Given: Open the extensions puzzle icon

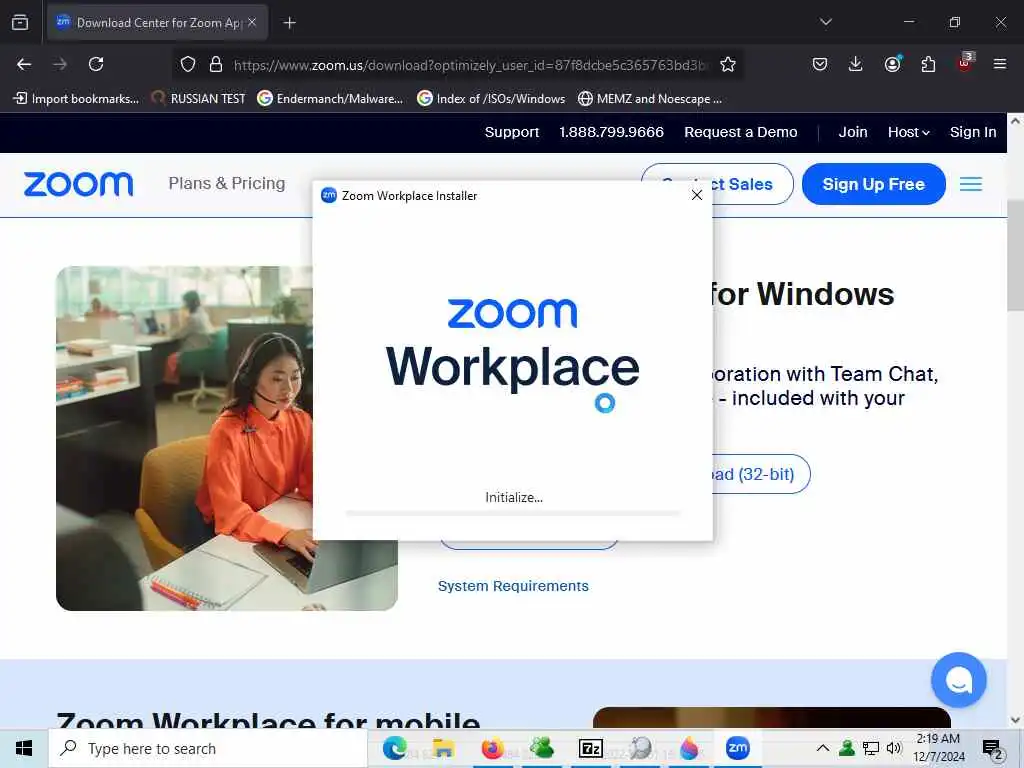Looking at the screenshot, I should 928,64.
